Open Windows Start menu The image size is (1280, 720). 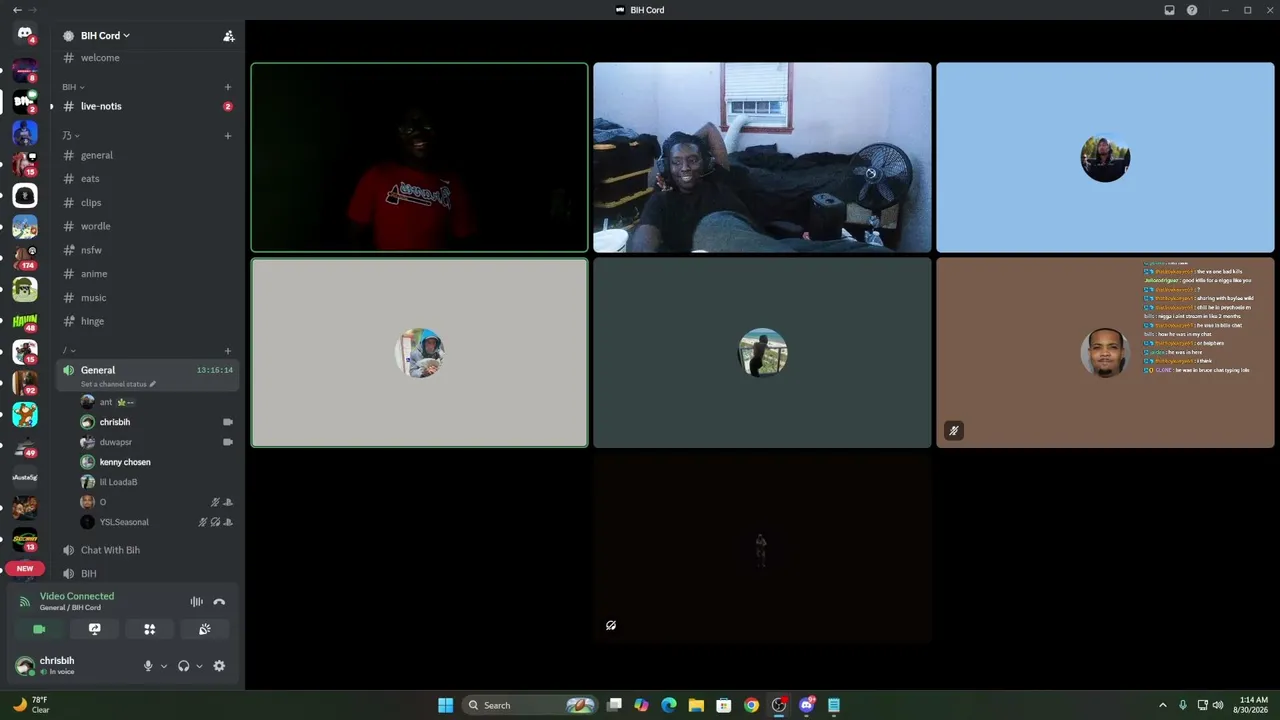coord(445,705)
